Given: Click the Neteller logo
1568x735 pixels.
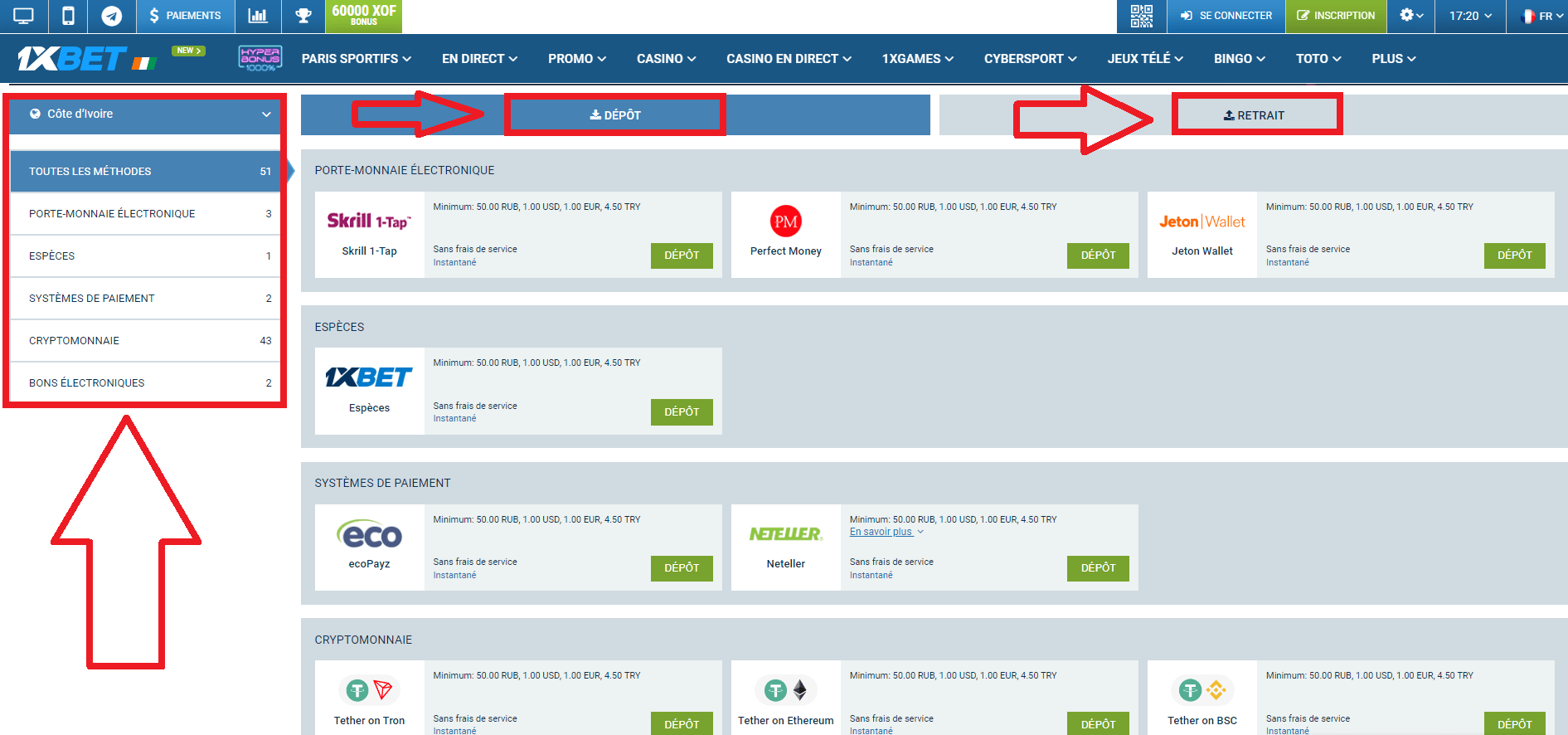Looking at the screenshot, I should click(786, 534).
